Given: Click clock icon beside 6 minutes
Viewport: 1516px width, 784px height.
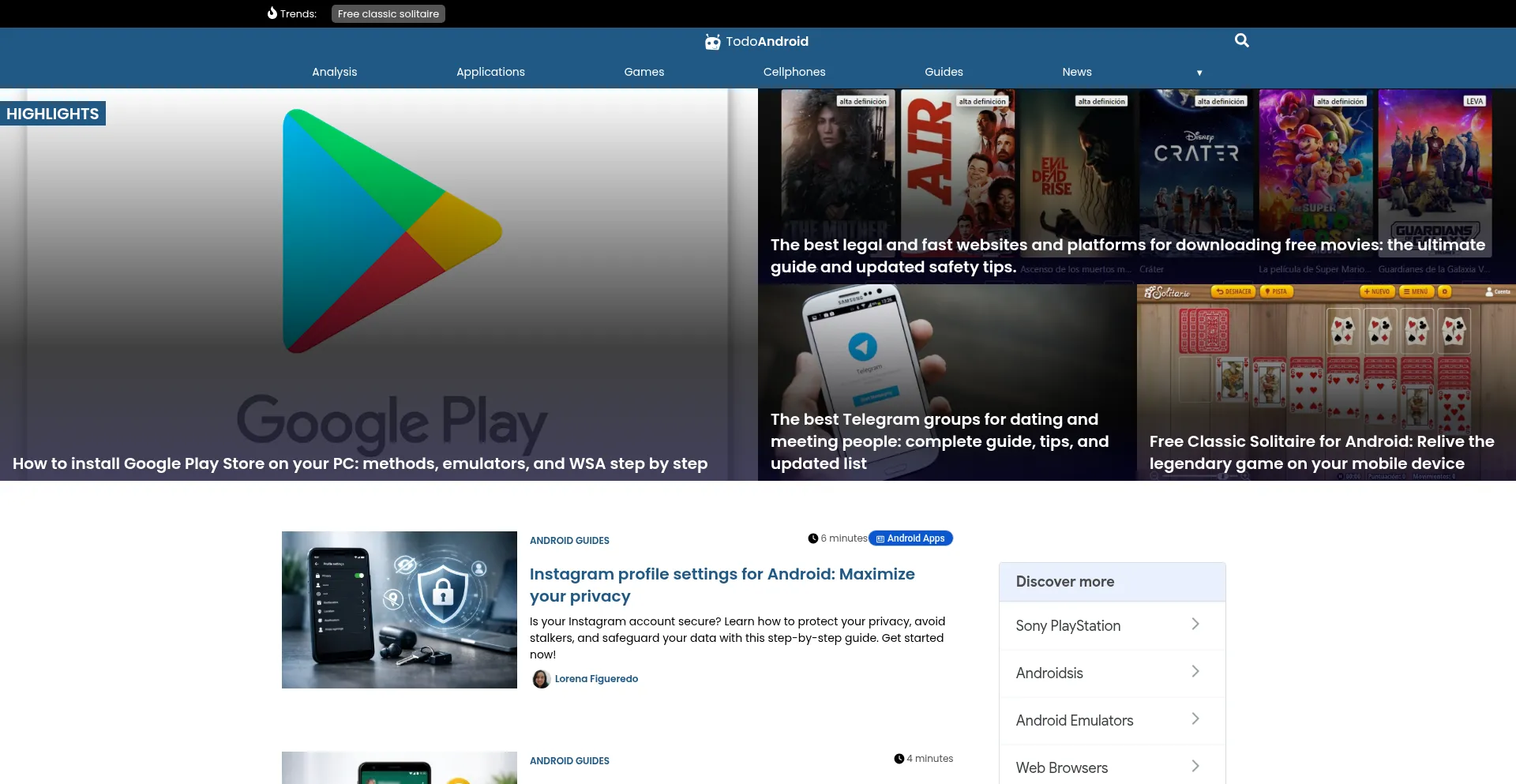Looking at the screenshot, I should pos(812,538).
